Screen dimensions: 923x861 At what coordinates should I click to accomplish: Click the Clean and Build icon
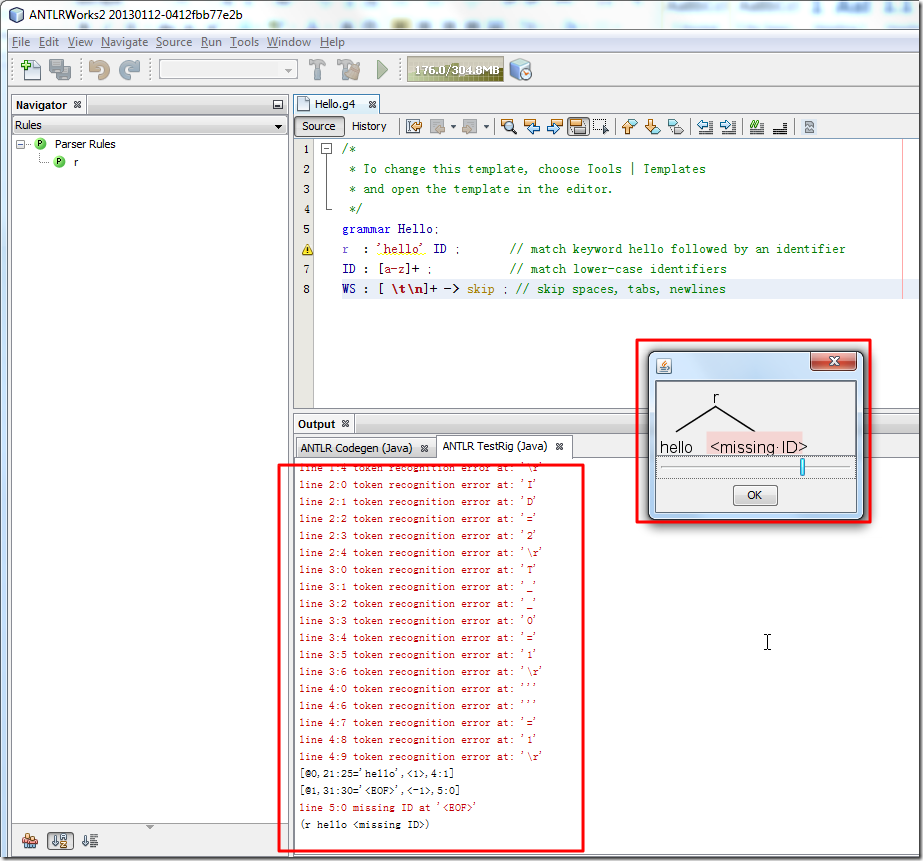[349, 70]
